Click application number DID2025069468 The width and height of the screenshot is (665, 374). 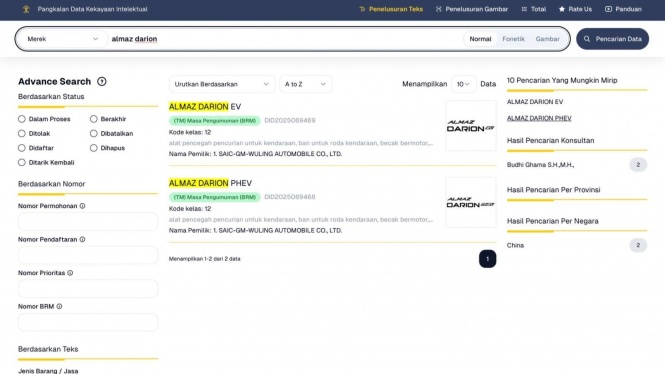pos(290,197)
